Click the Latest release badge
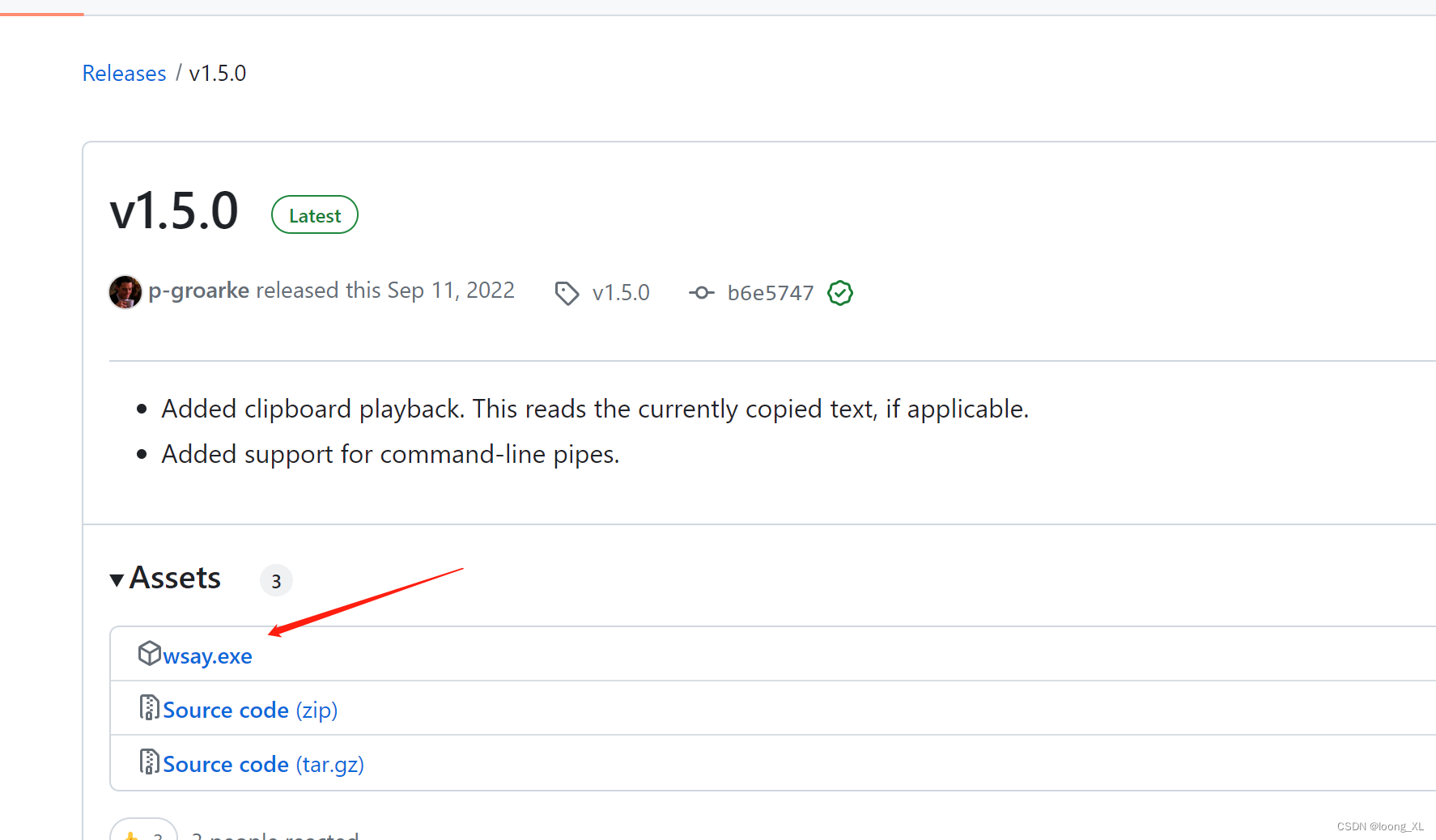The height and width of the screenshot is (840, 1436). tap(315, 215)
